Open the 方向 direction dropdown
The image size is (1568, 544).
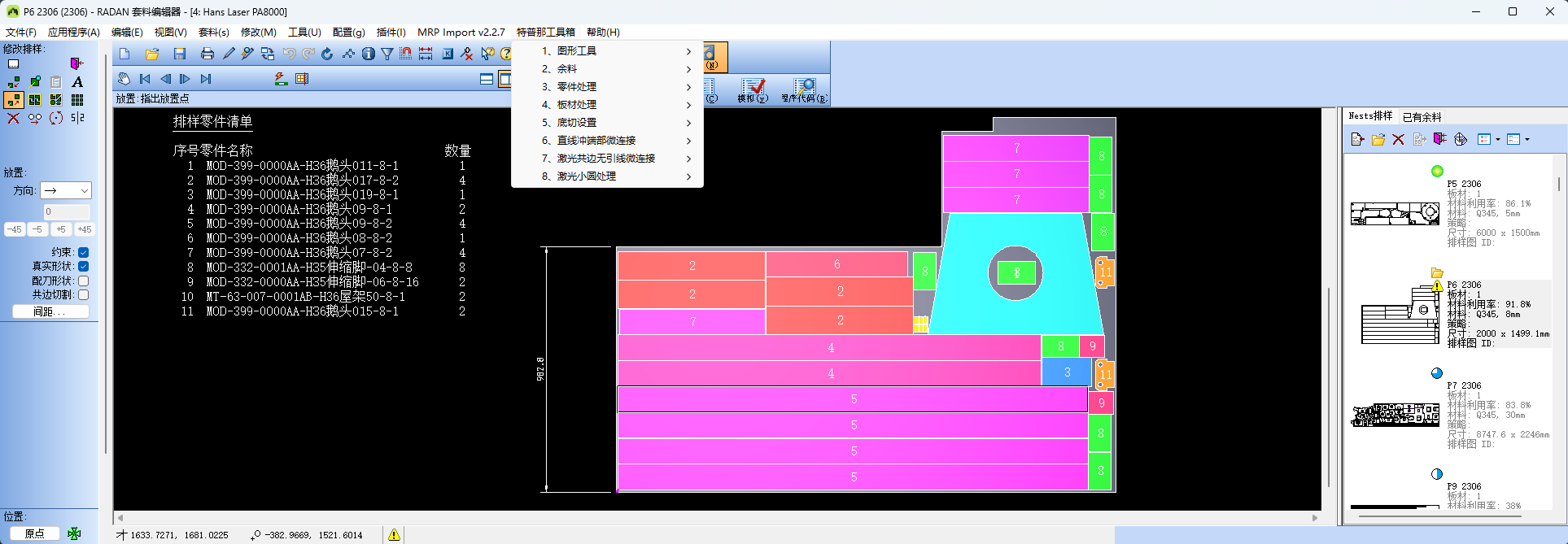point(66,190)
